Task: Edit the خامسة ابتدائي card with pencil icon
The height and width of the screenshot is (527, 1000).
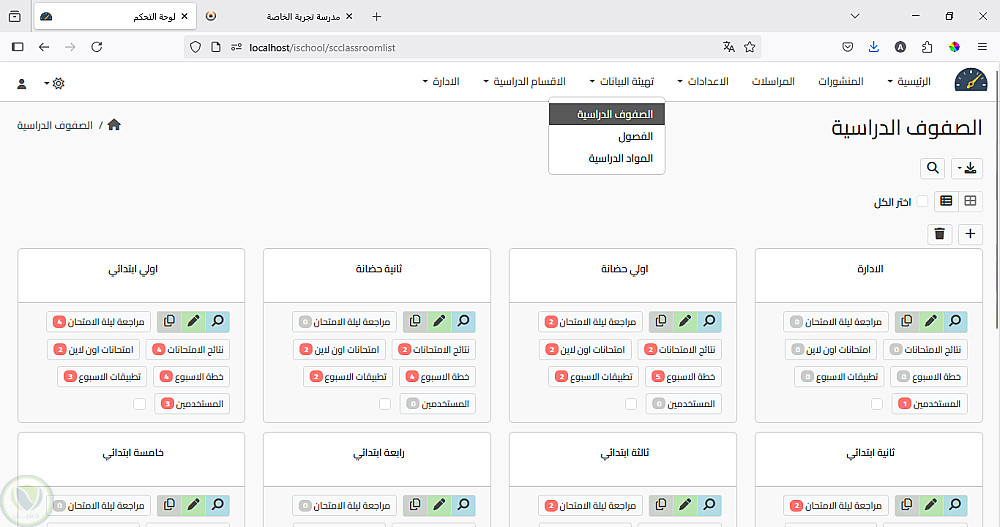Action: tap(193, 505)
